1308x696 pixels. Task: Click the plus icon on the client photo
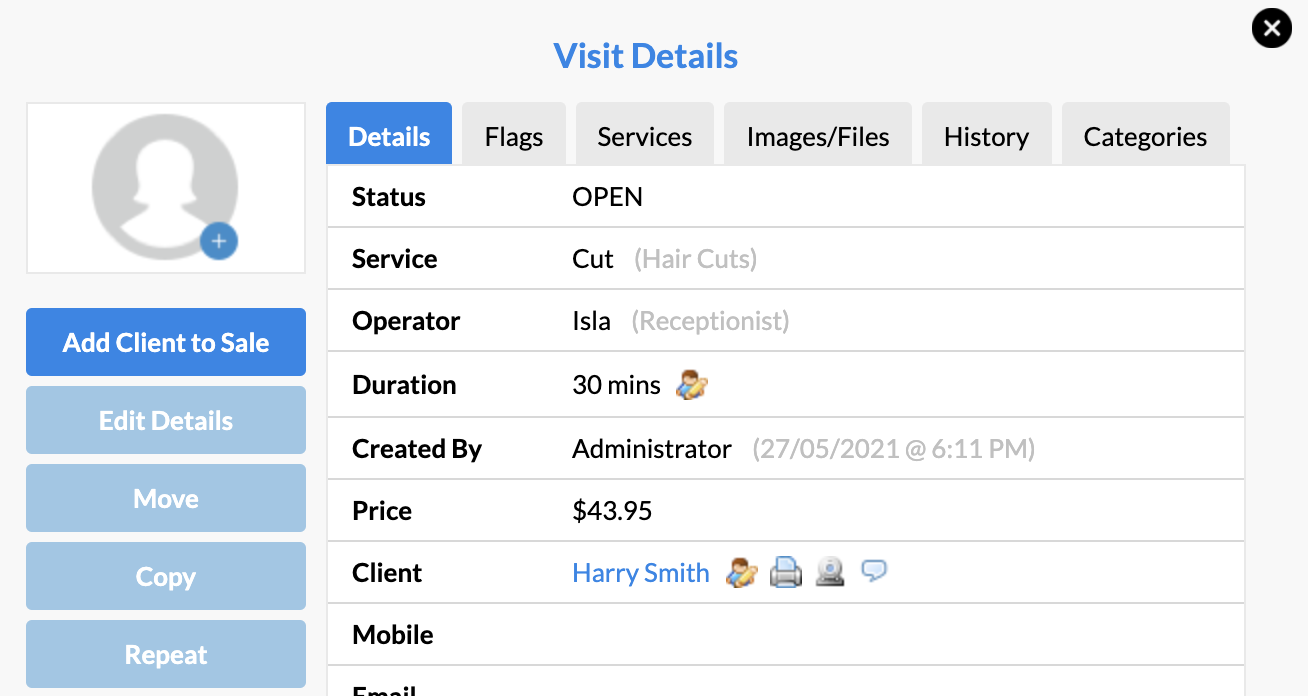(219, 241)
